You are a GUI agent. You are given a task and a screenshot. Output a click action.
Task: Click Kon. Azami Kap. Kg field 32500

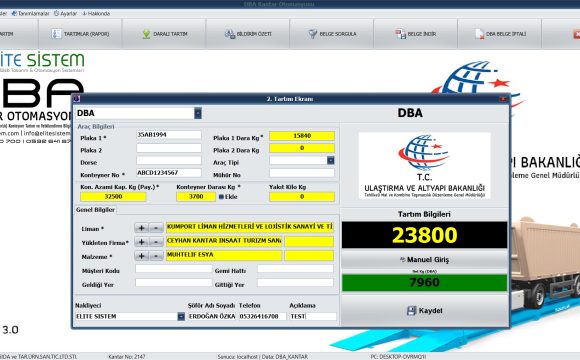tap(113, 196)
